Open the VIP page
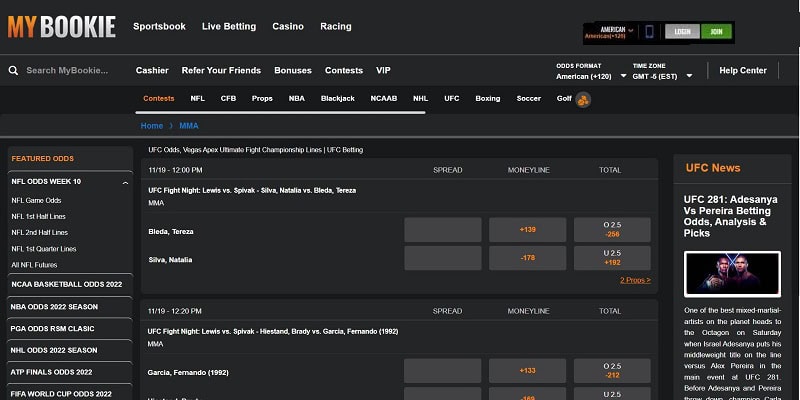This screenshot has height=400, width=800. pos(383,70)
